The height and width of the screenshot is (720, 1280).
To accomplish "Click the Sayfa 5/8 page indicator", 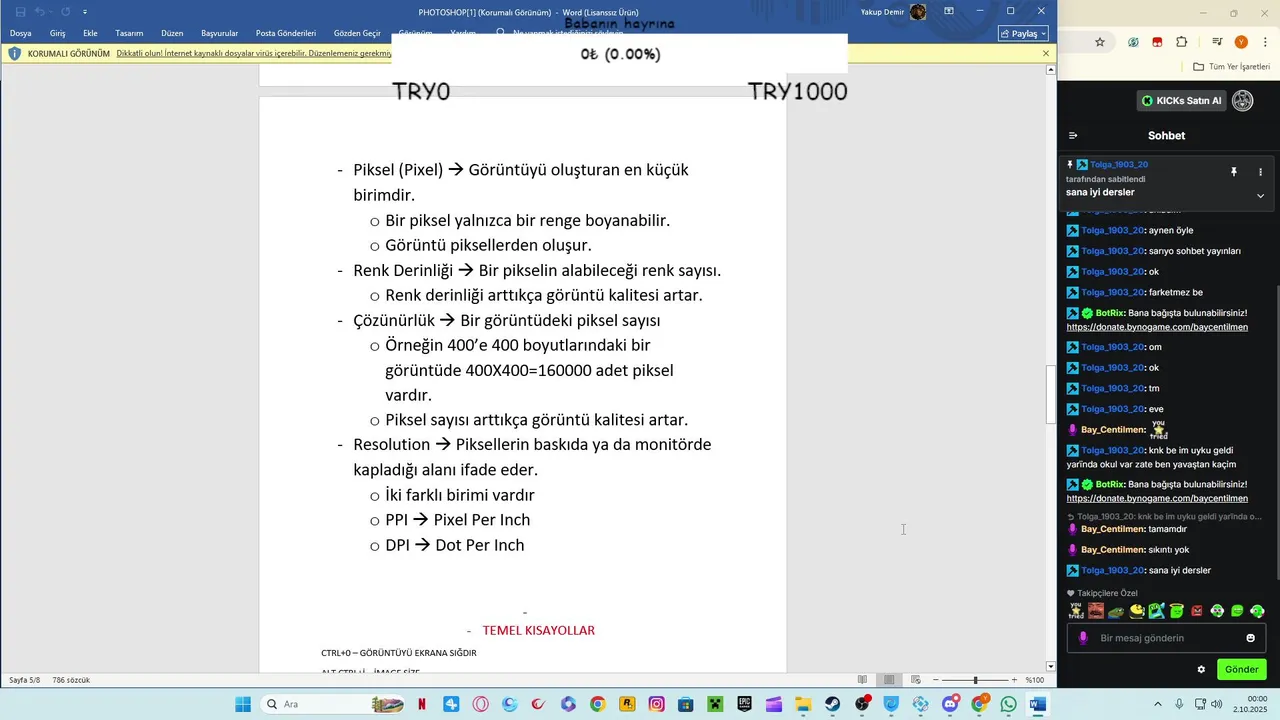I will 25,680.
